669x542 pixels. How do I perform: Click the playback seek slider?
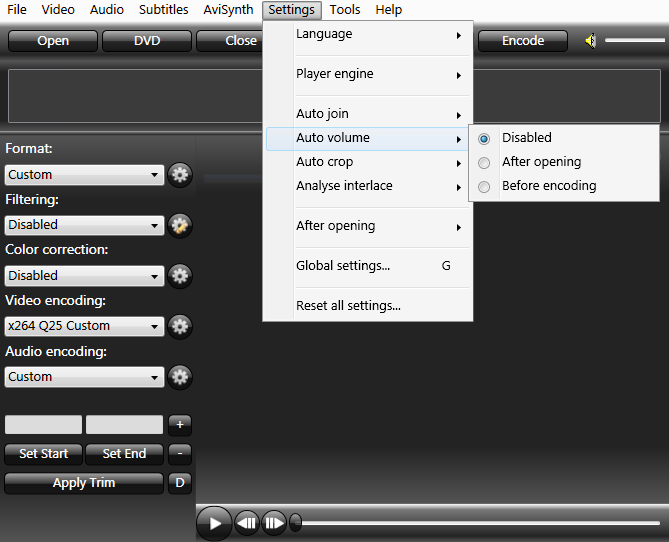point(480,522)
